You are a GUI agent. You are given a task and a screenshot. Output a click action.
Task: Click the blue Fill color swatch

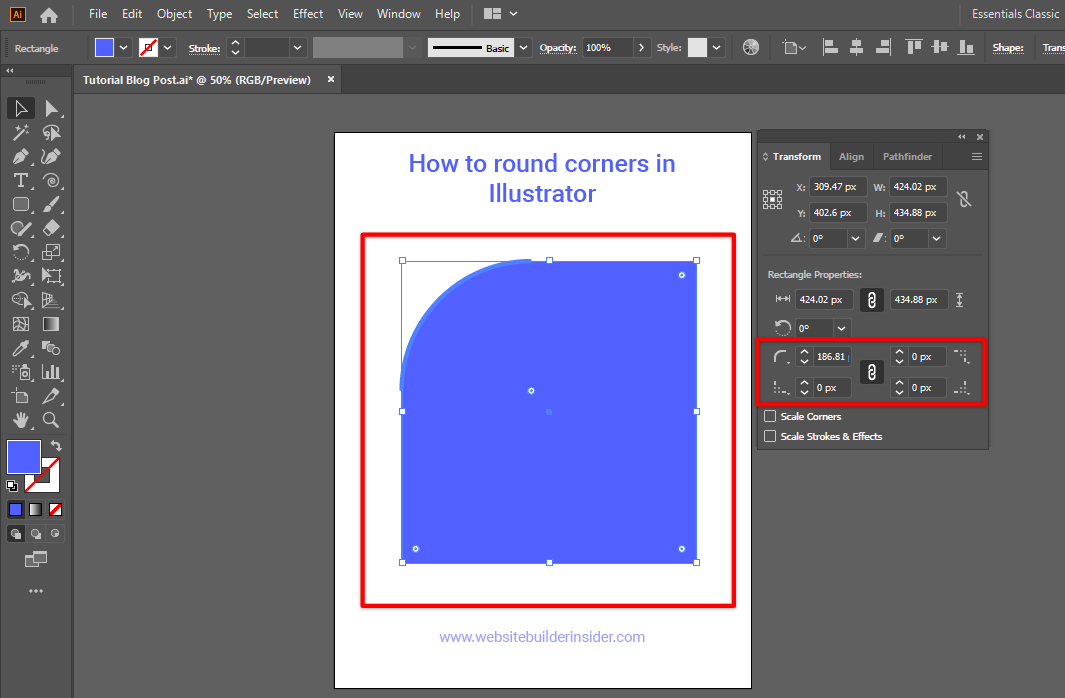[24, 457]
